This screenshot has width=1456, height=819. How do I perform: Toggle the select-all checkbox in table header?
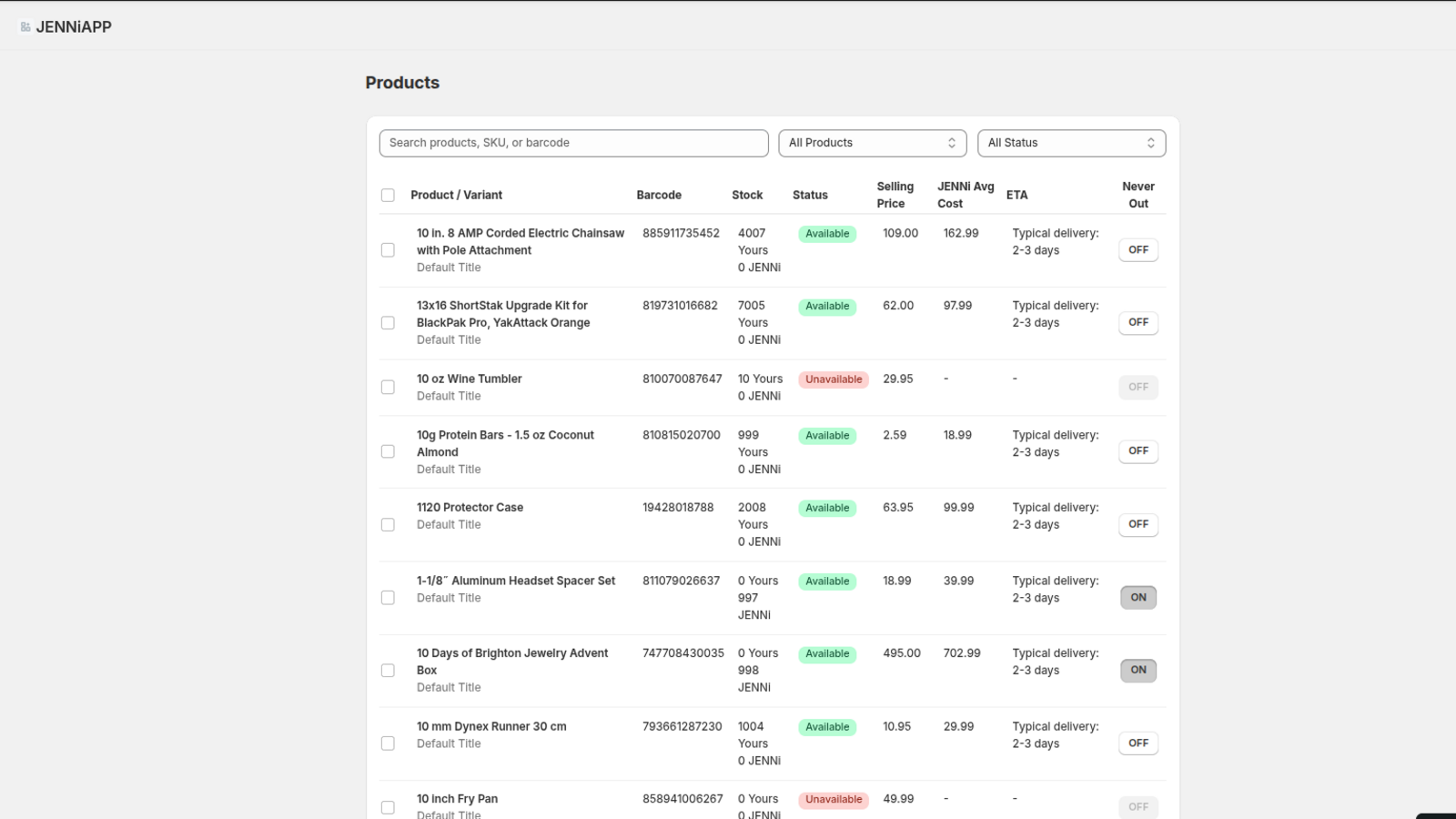pos(388,195)
